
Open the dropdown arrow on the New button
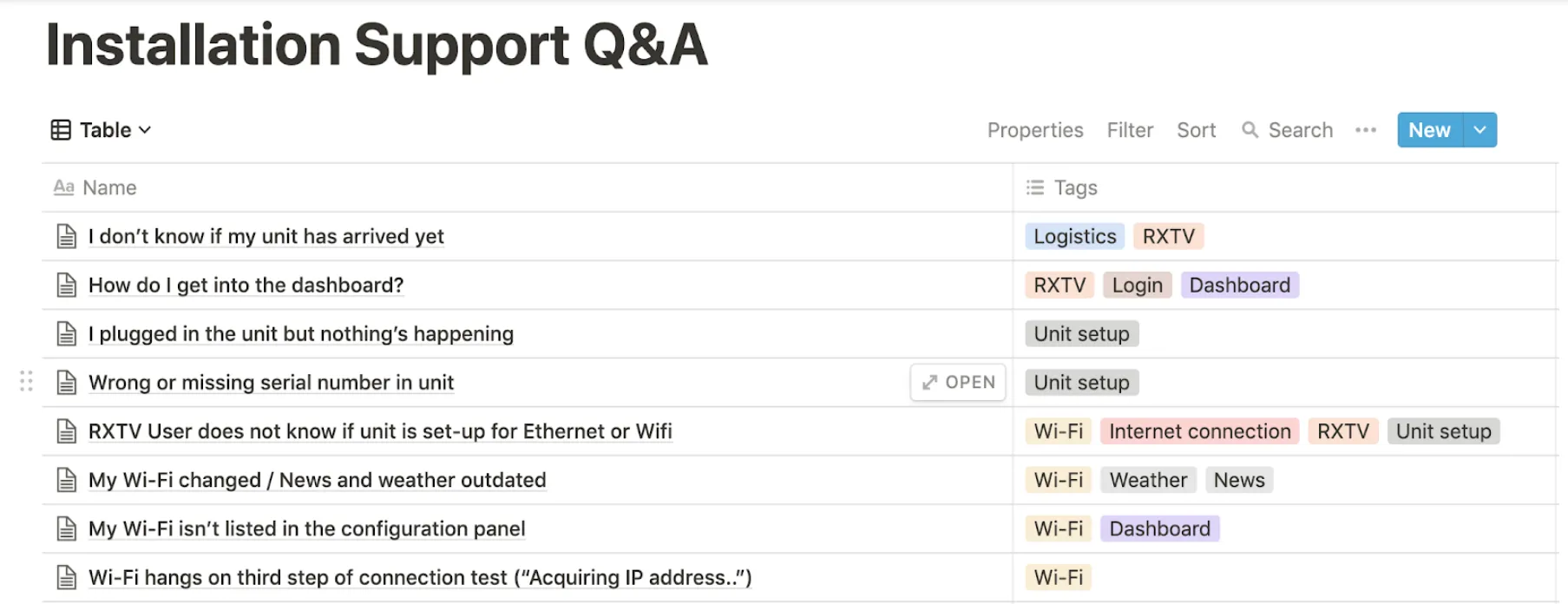point(1479,129)
